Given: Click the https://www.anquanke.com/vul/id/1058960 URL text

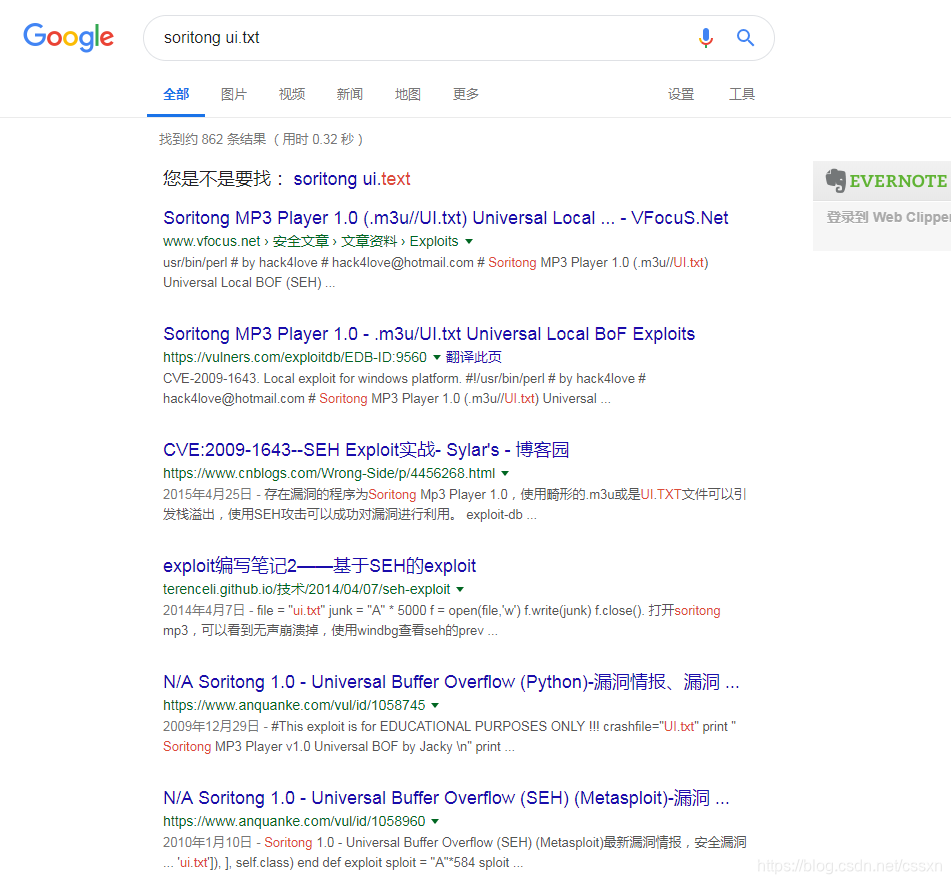Looking at the screenshot, I should (x=294, y=821).
